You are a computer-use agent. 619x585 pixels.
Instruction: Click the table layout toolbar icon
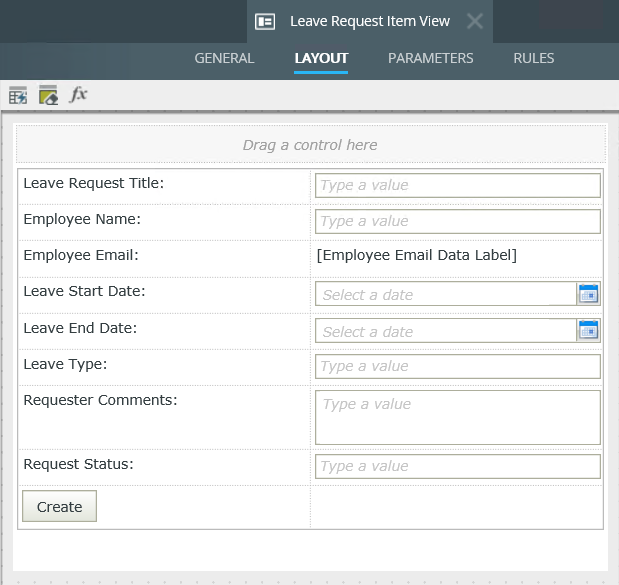click(x=18, y=95)
